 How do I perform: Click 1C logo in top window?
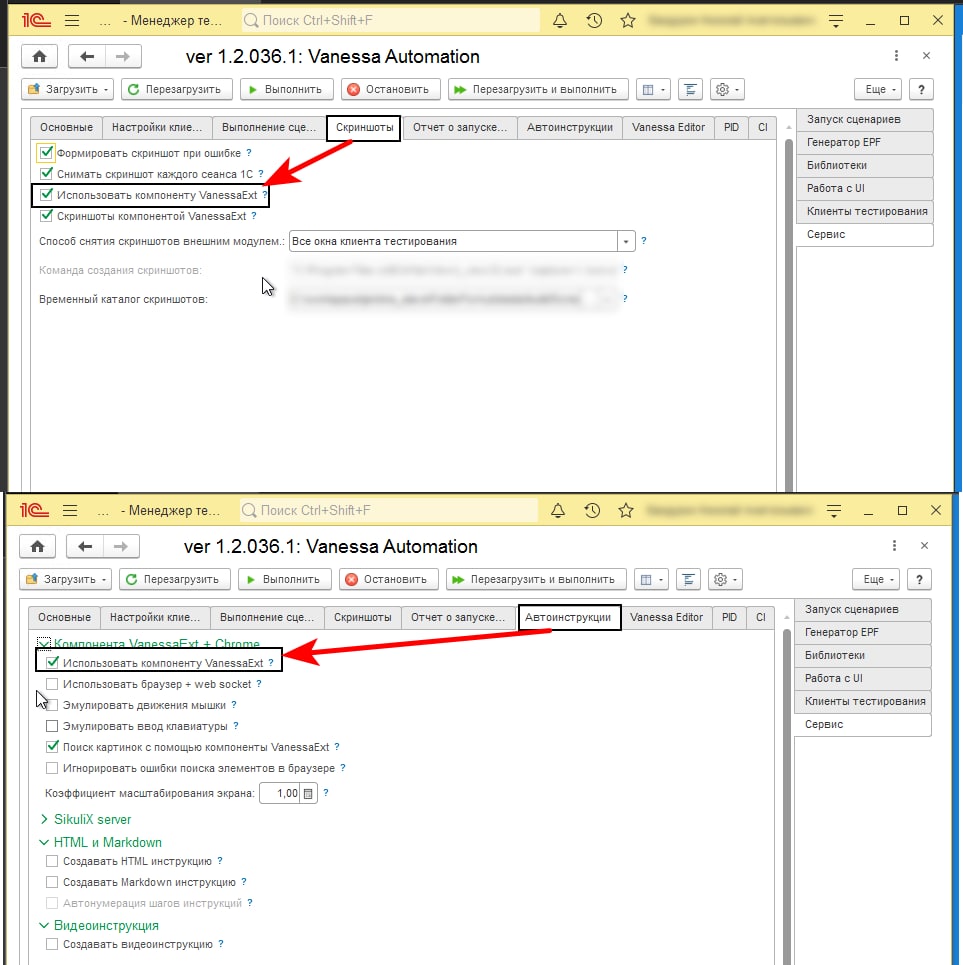36,20
